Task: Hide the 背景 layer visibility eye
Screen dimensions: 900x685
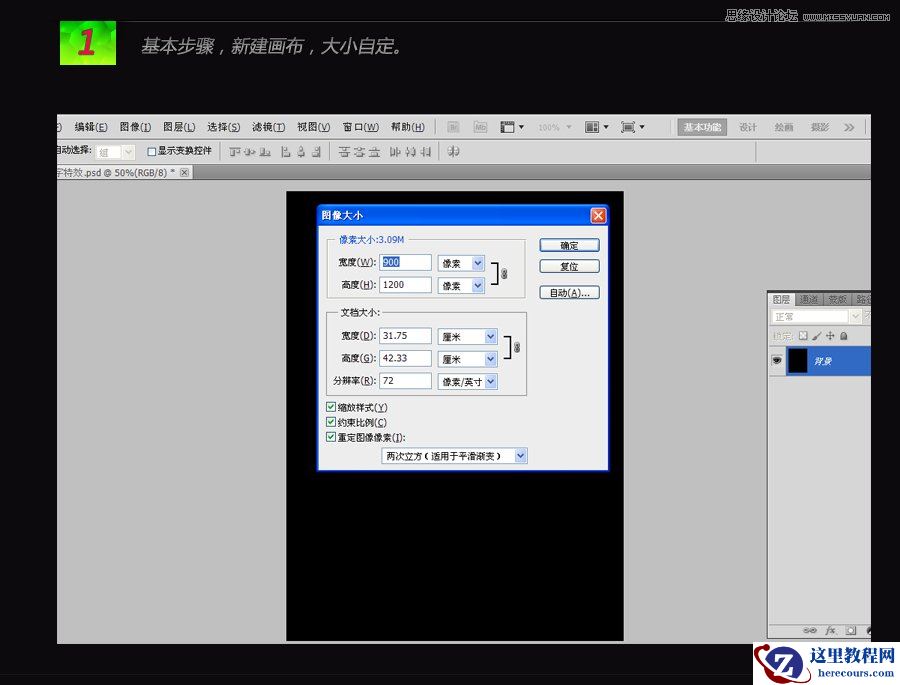Action: click(778, 360)
